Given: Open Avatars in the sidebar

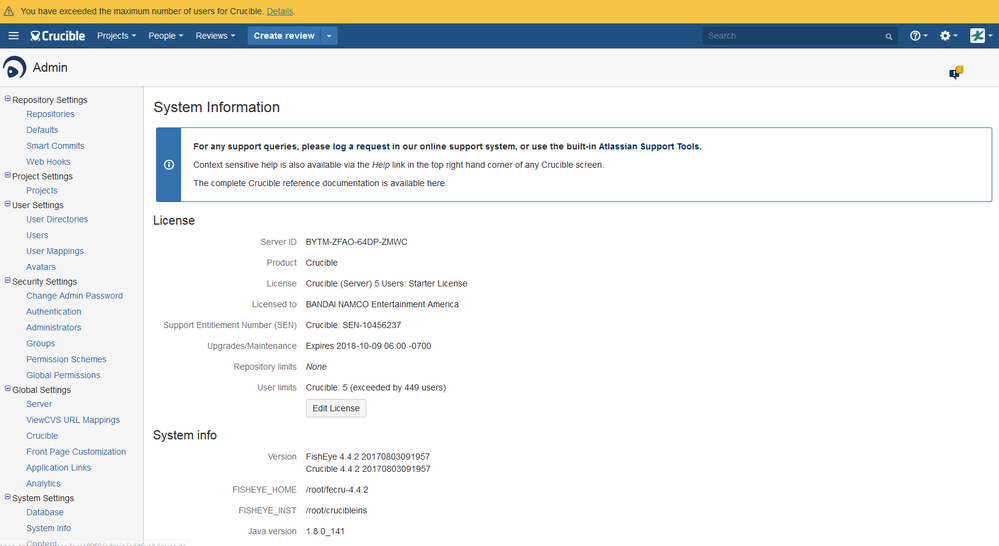Looking at the screenshot, I should 41,267.
